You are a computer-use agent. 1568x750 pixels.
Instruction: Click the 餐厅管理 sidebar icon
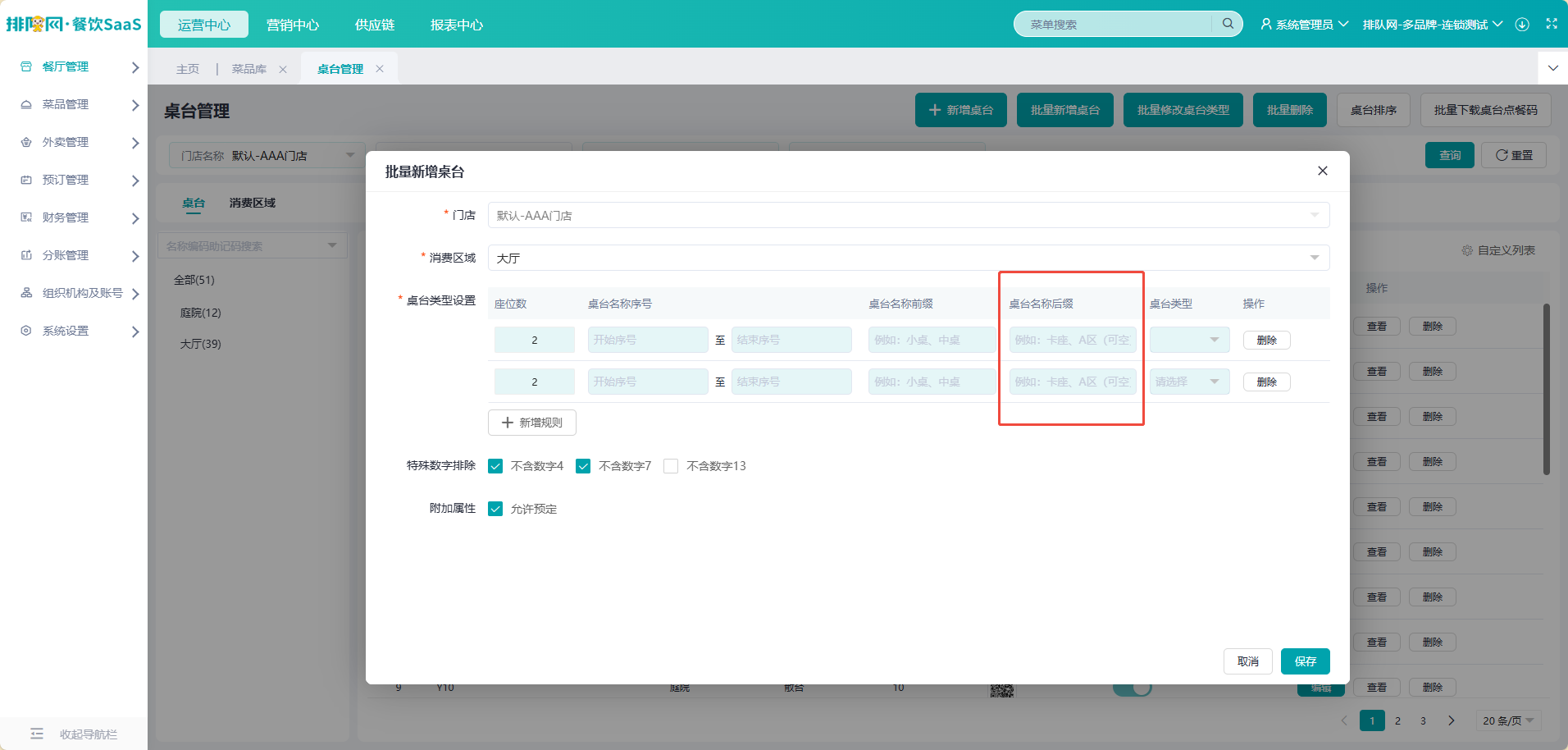(x=26, y=66)
